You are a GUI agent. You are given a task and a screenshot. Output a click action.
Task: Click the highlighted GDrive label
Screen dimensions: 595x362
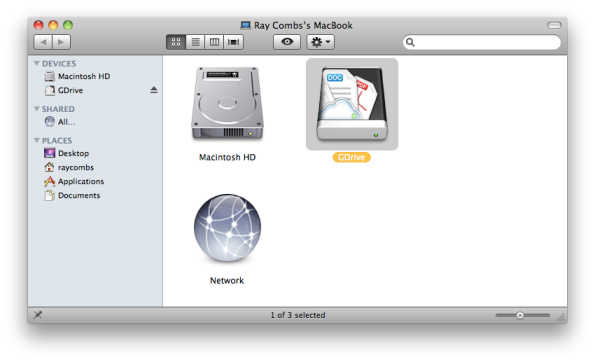(351, 157)
